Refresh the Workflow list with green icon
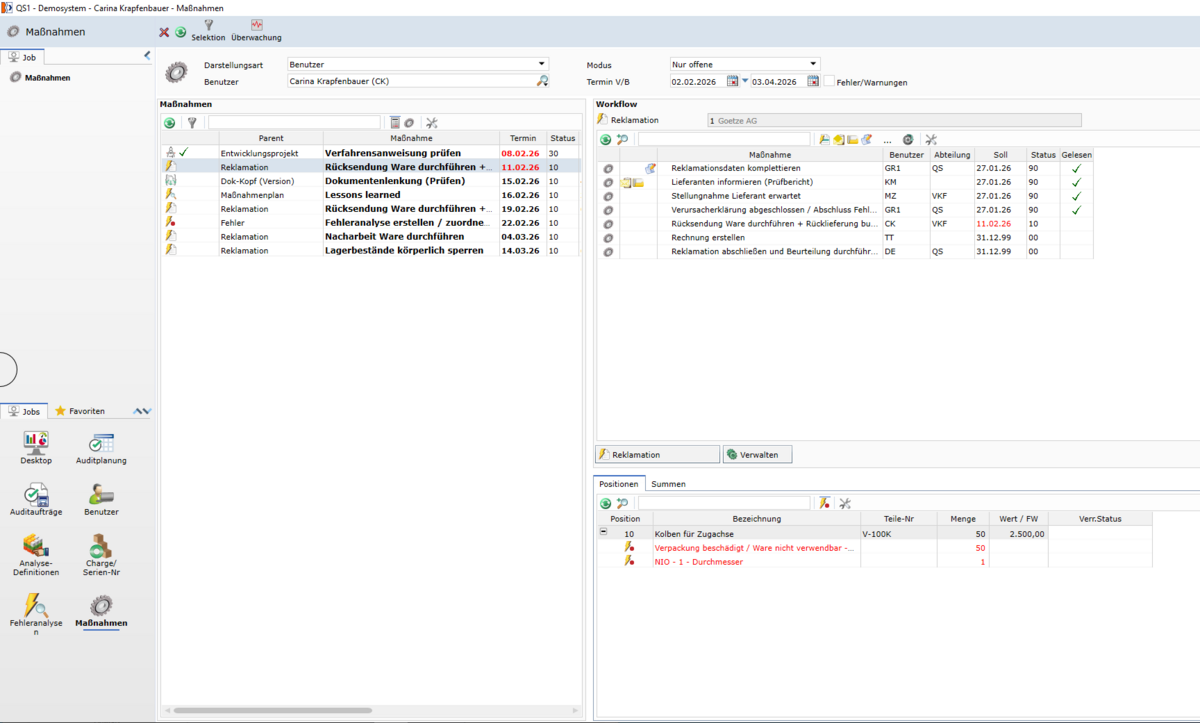This screenshot has width=1200, height=723. pyautogui.click(x=606, y=140)
